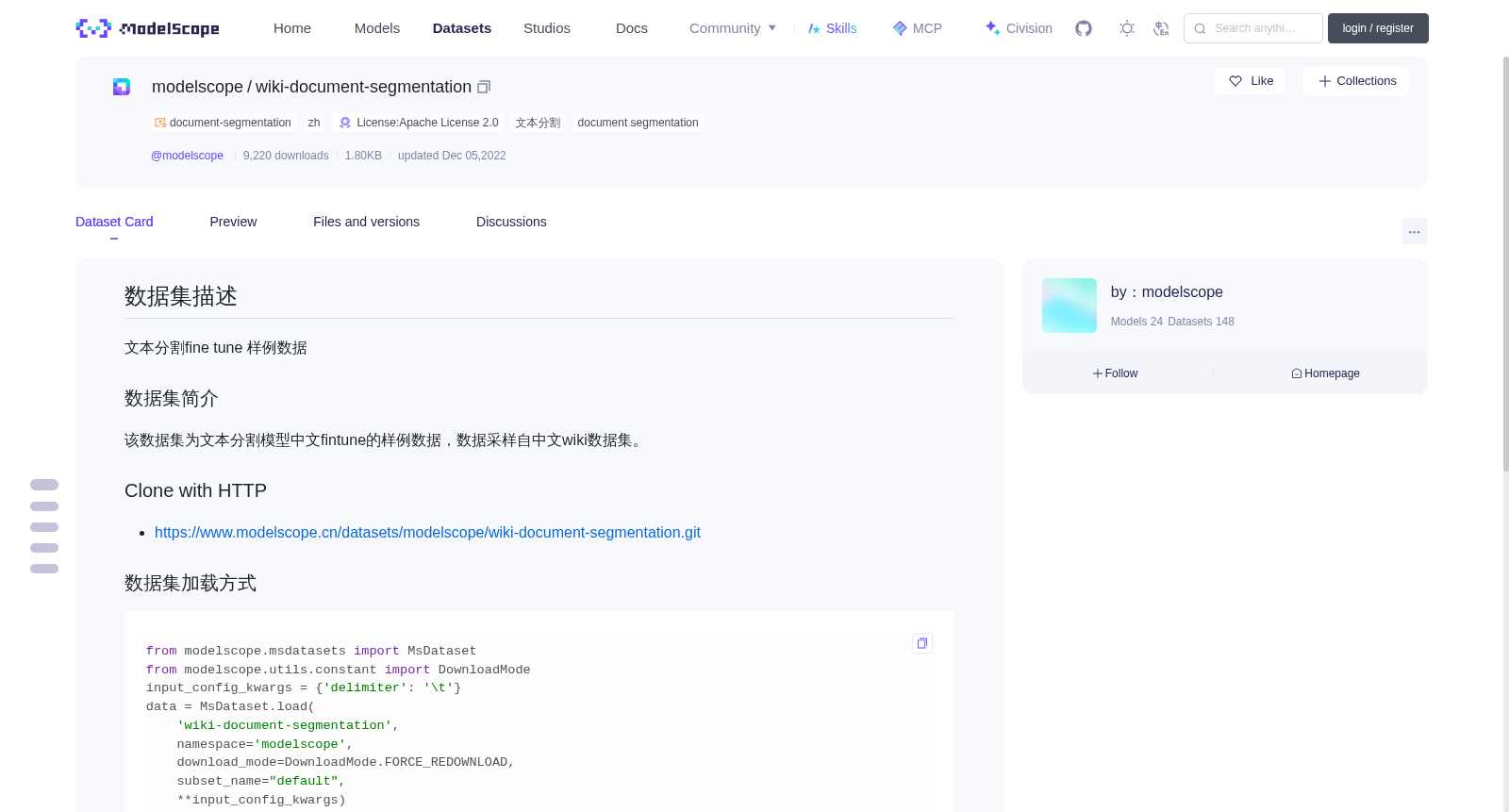Viewport: 1509px width, 812px height.
Task: Open the modelscope Homepage link
Action: 1325,373
